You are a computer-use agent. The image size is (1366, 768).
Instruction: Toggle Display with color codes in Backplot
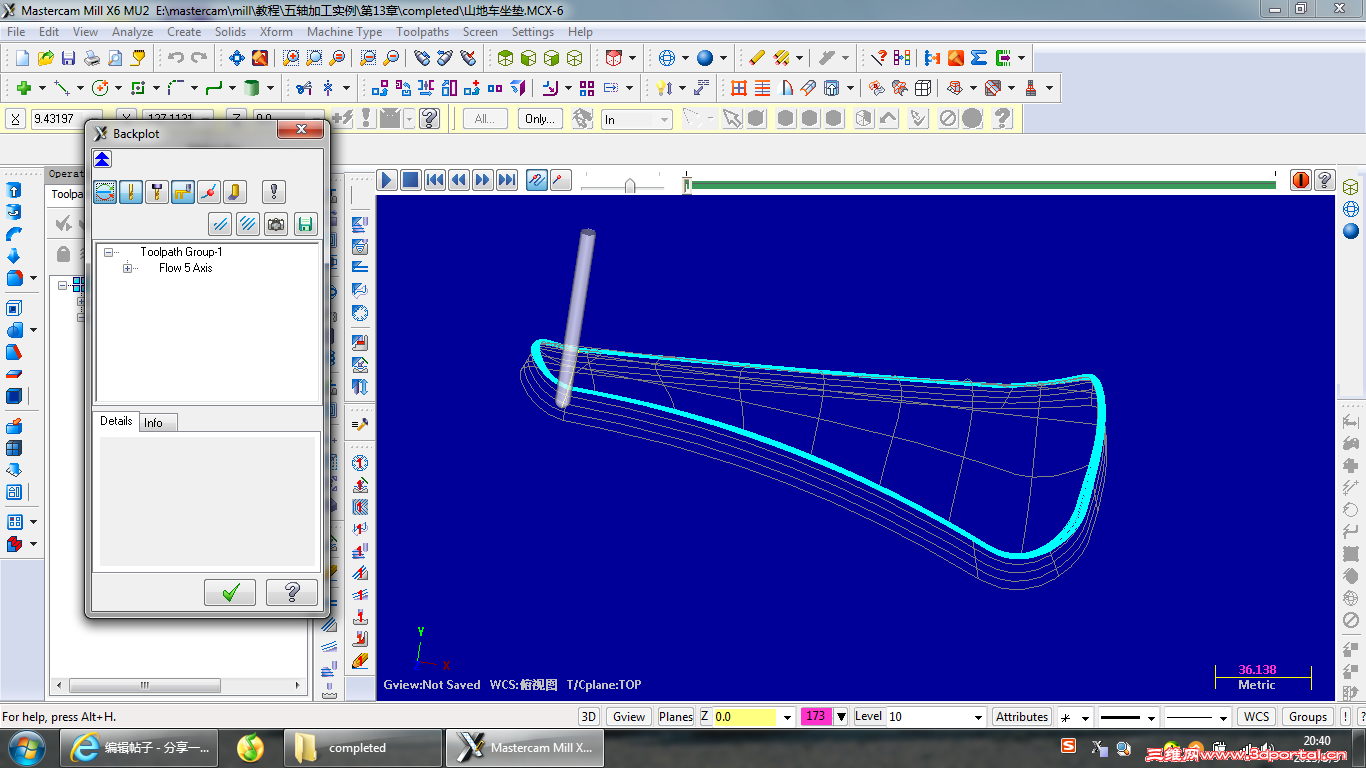pos(105,191)
